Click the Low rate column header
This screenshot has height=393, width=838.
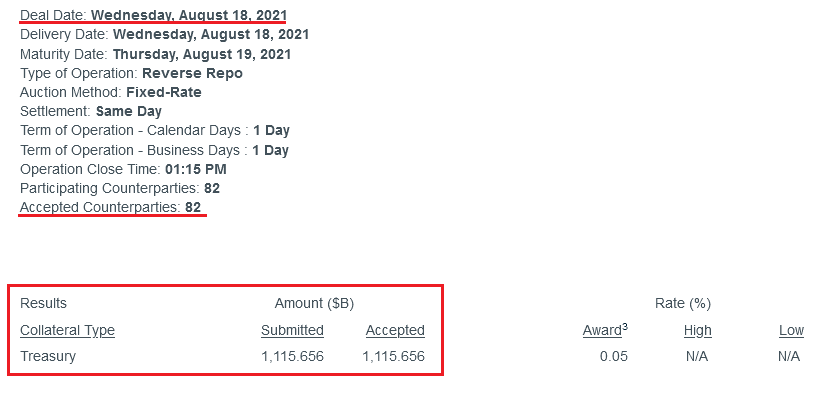(x=792, y=330)
